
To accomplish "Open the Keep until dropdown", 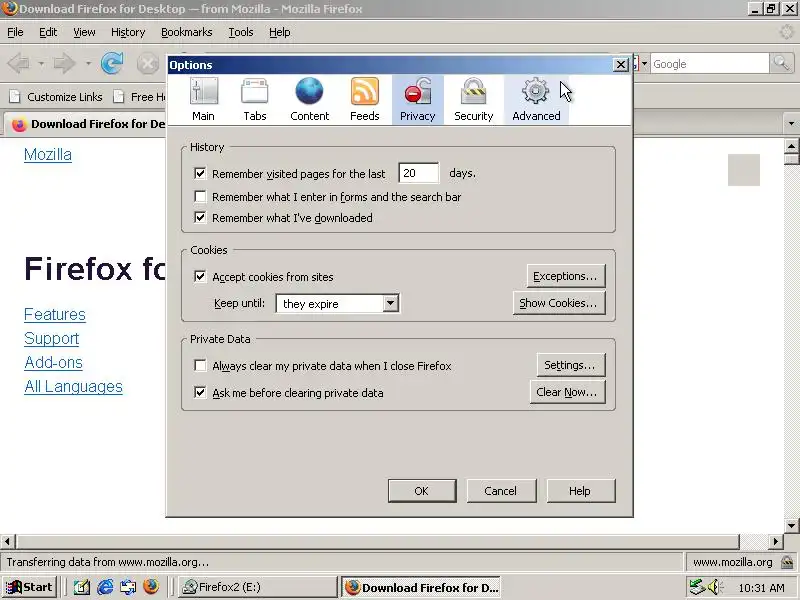I will [x=337, y=304].
